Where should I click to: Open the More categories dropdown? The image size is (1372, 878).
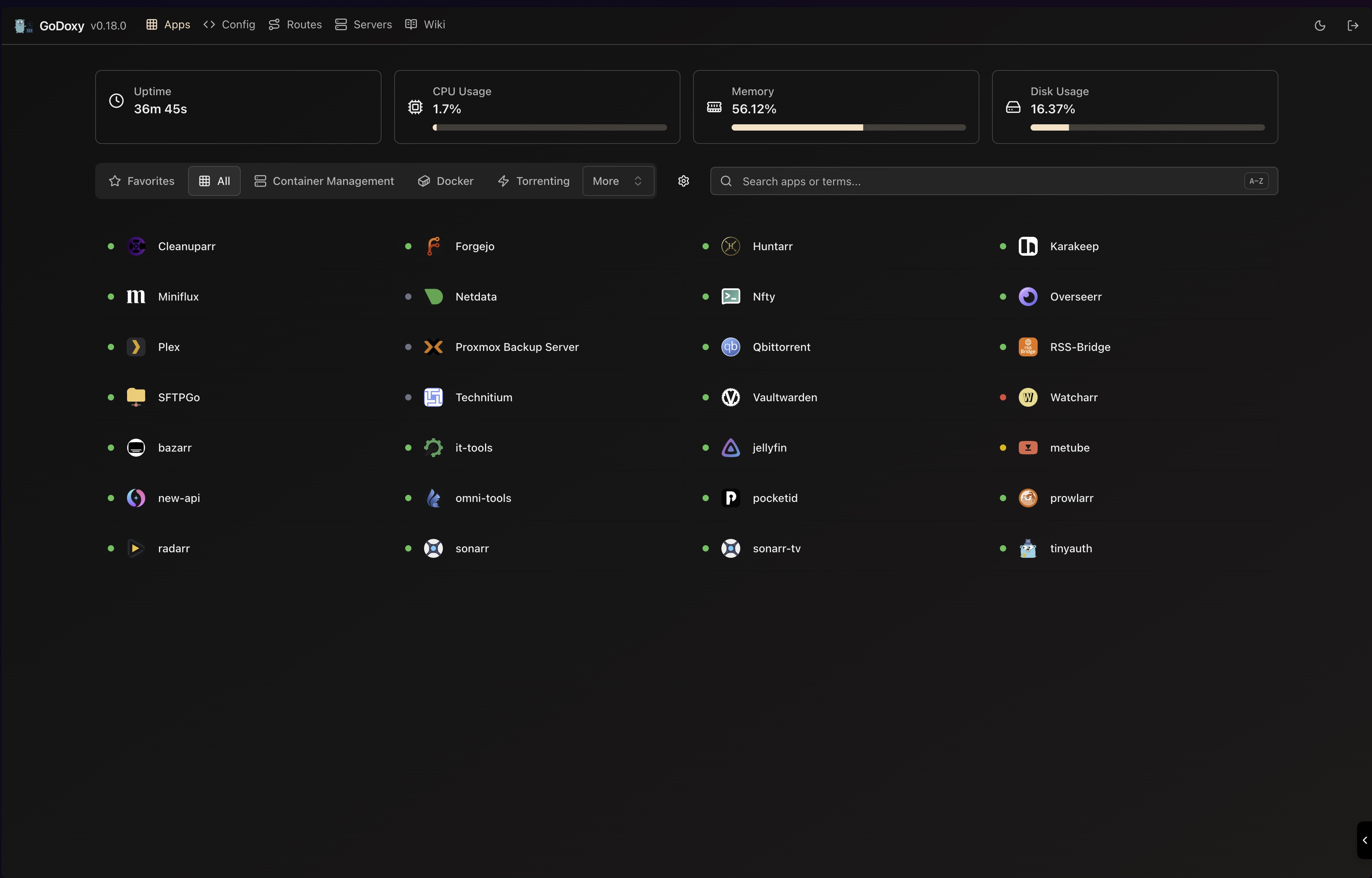coord(618,181)
